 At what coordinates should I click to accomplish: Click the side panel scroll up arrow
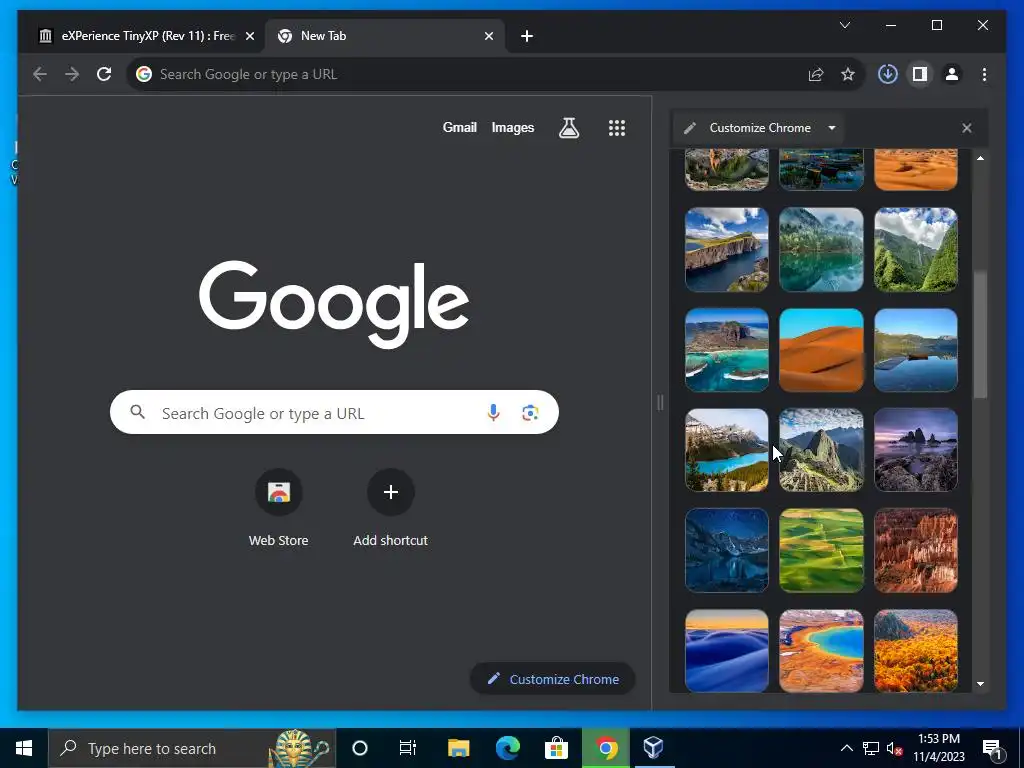(980, 158)
